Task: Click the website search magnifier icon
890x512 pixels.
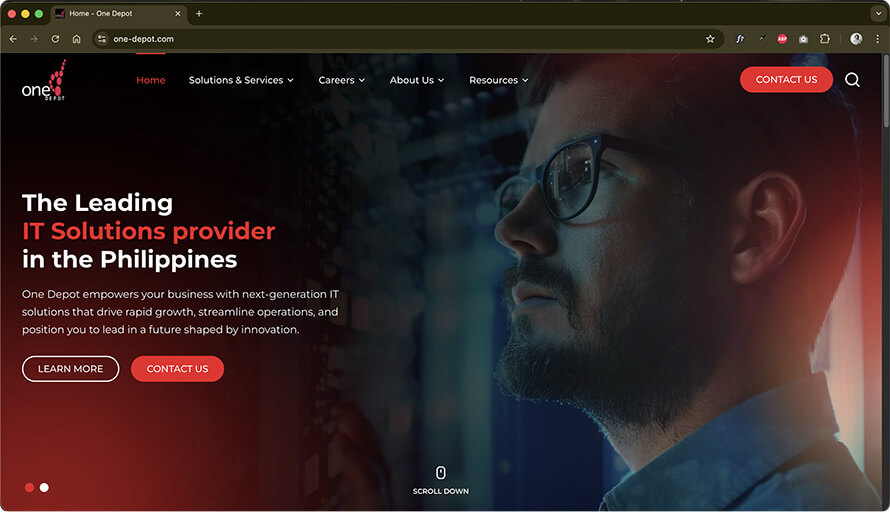Action: click(852, 80)
